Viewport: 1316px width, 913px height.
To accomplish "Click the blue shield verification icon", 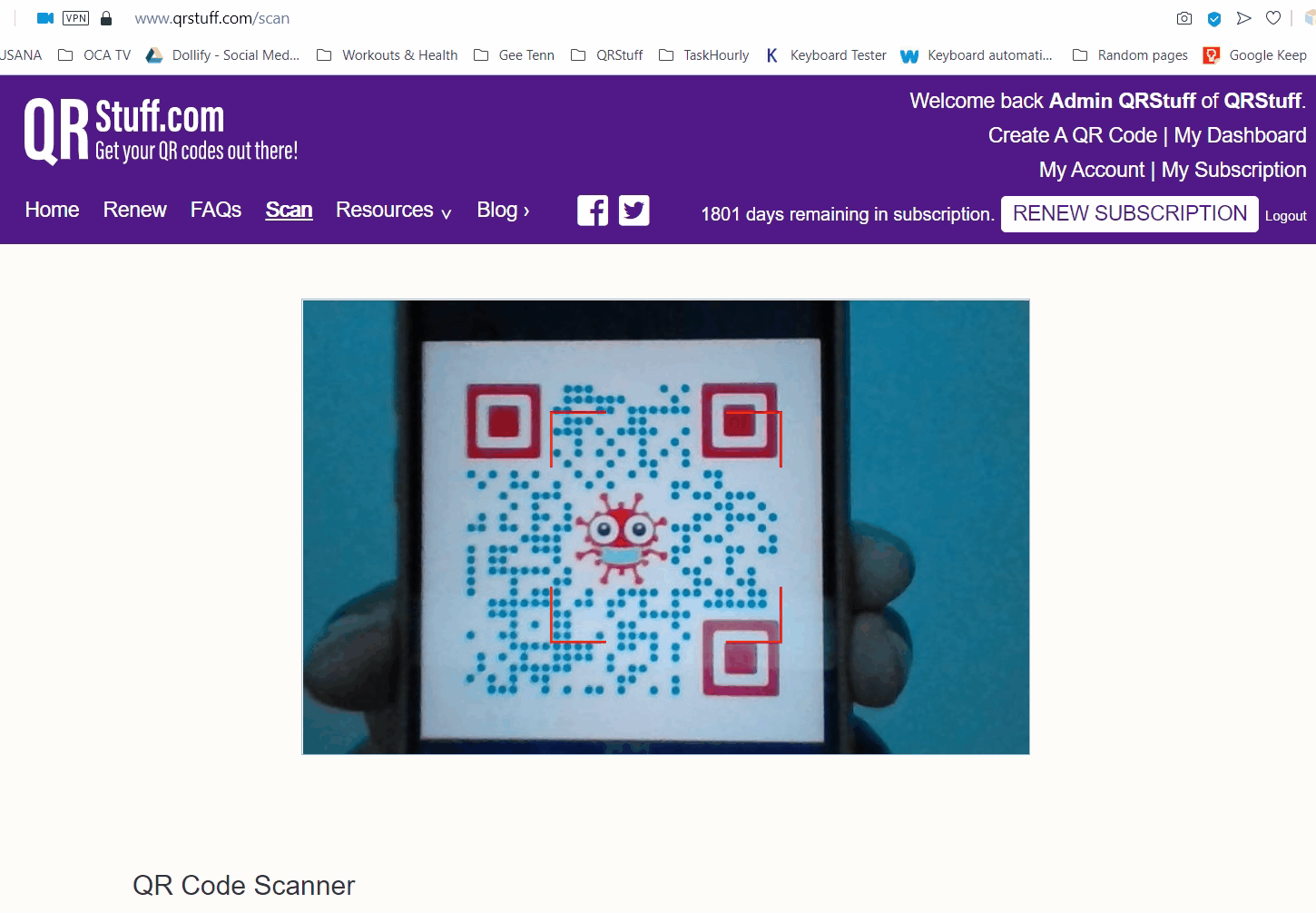I will pos(1214,18).
